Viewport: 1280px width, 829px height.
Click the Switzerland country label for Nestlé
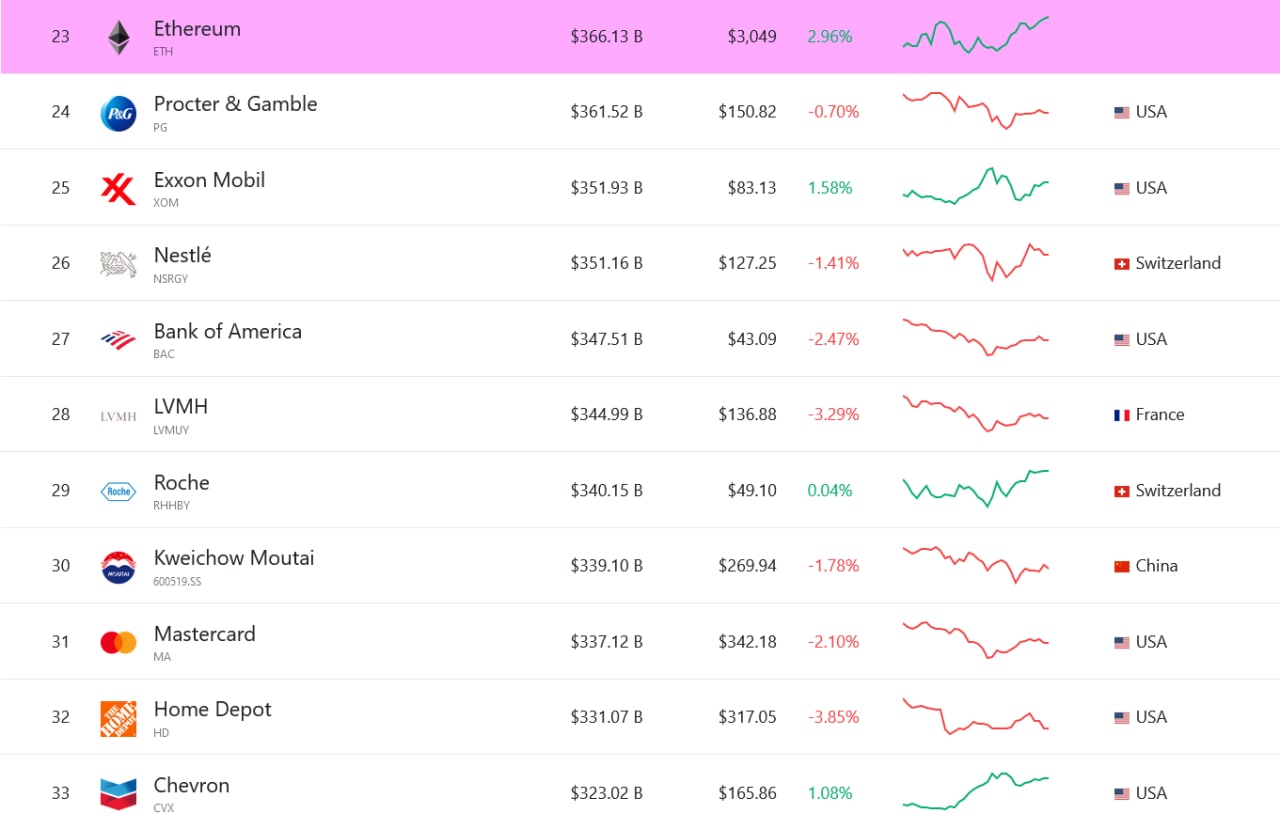(1178, 263)
